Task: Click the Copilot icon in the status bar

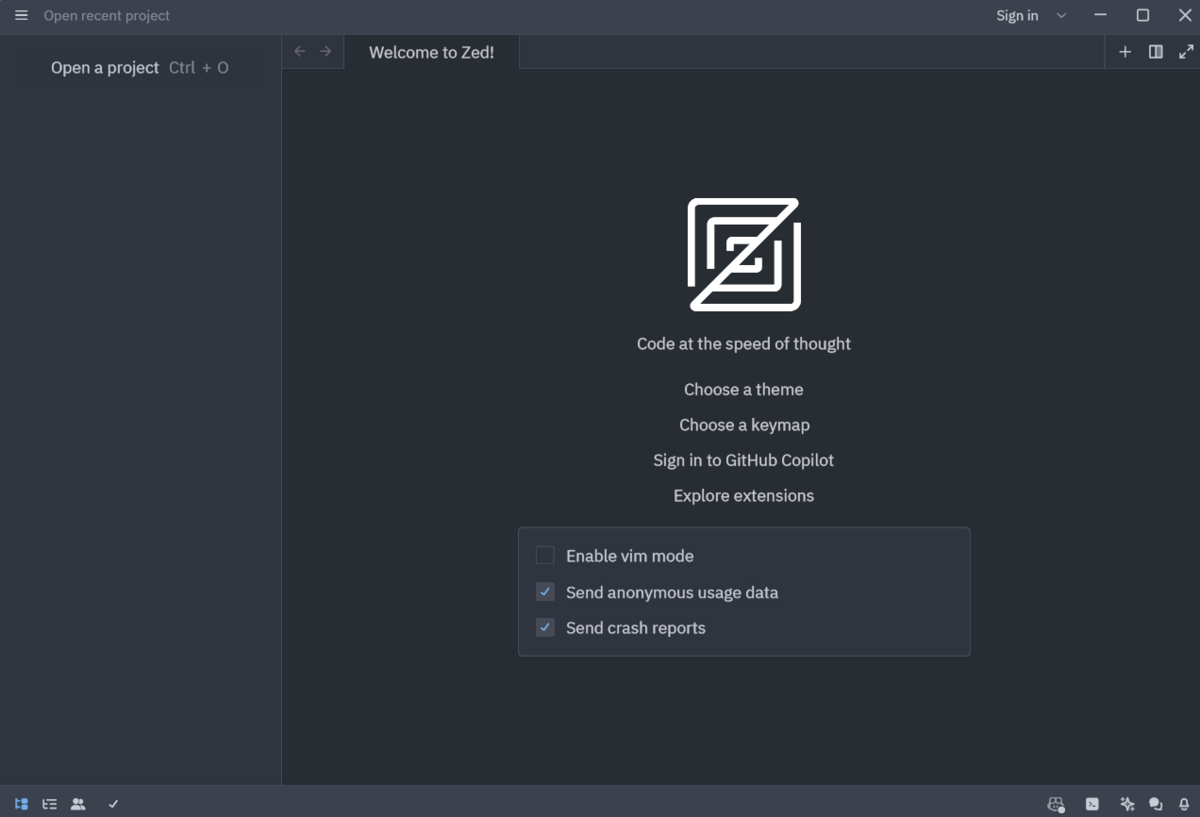Action: pos(1055,803)
